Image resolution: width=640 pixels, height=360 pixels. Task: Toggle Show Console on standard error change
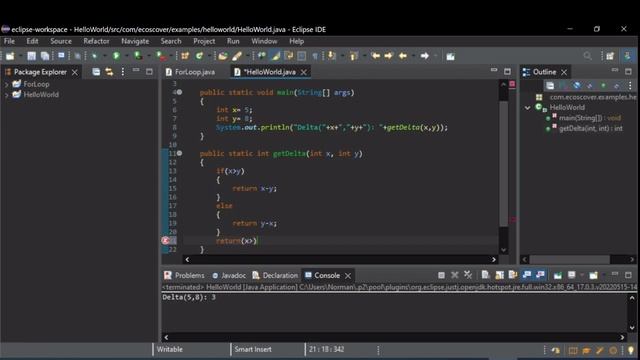(x=540, y=276)
